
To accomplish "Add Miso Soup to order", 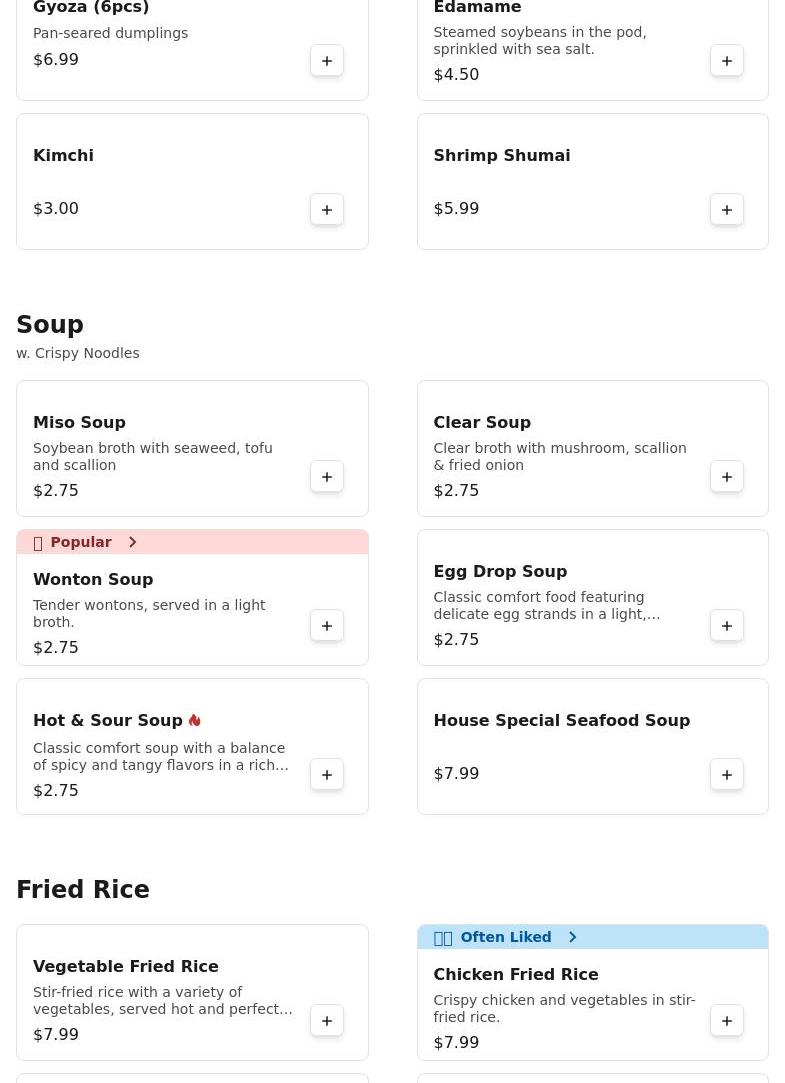I will (x=327, y=476).
